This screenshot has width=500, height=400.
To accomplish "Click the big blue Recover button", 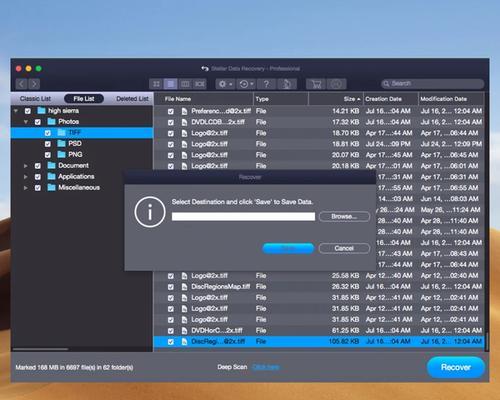I will [456, 367].
